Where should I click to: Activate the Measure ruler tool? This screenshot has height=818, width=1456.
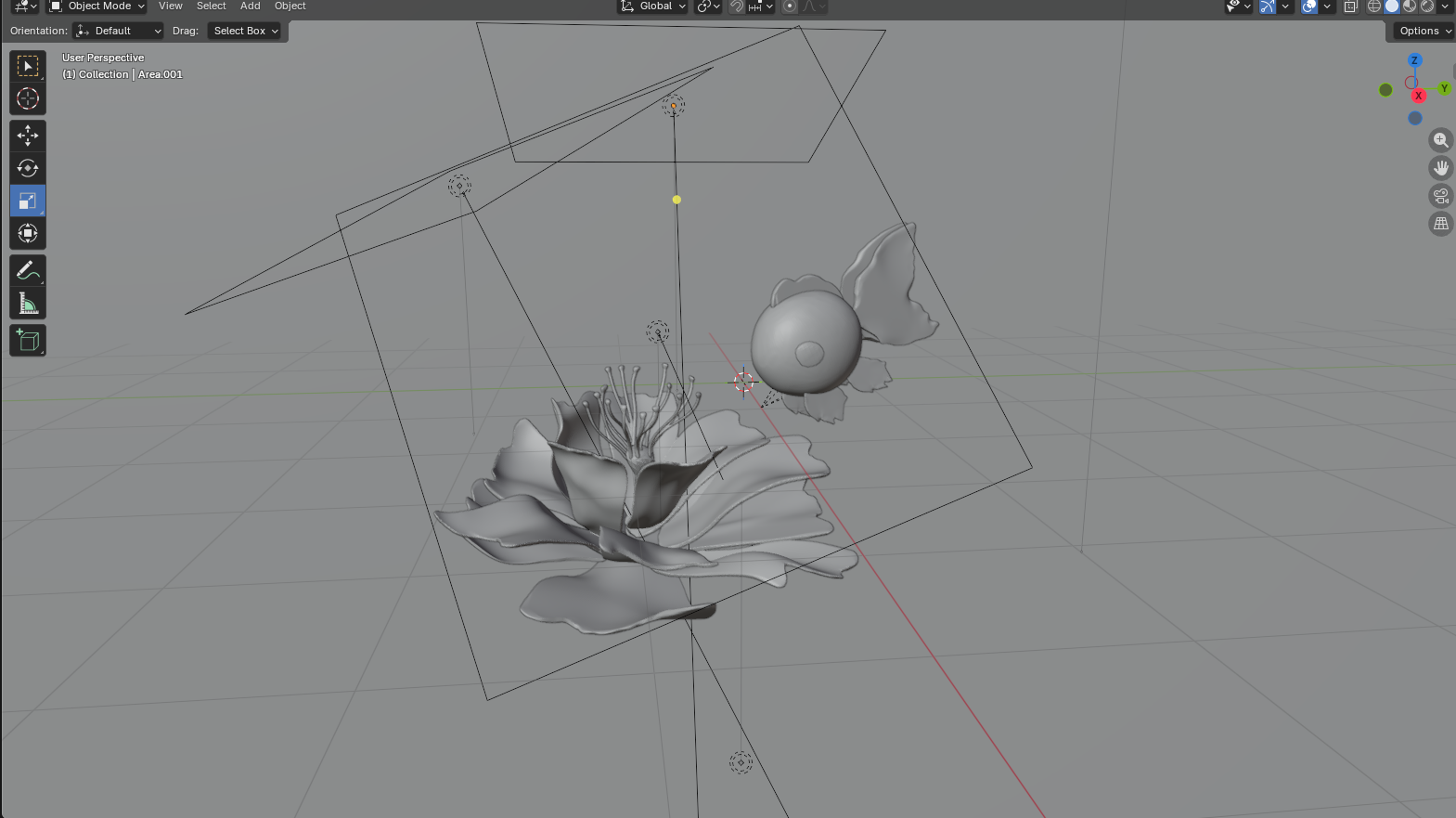point(28,303)
